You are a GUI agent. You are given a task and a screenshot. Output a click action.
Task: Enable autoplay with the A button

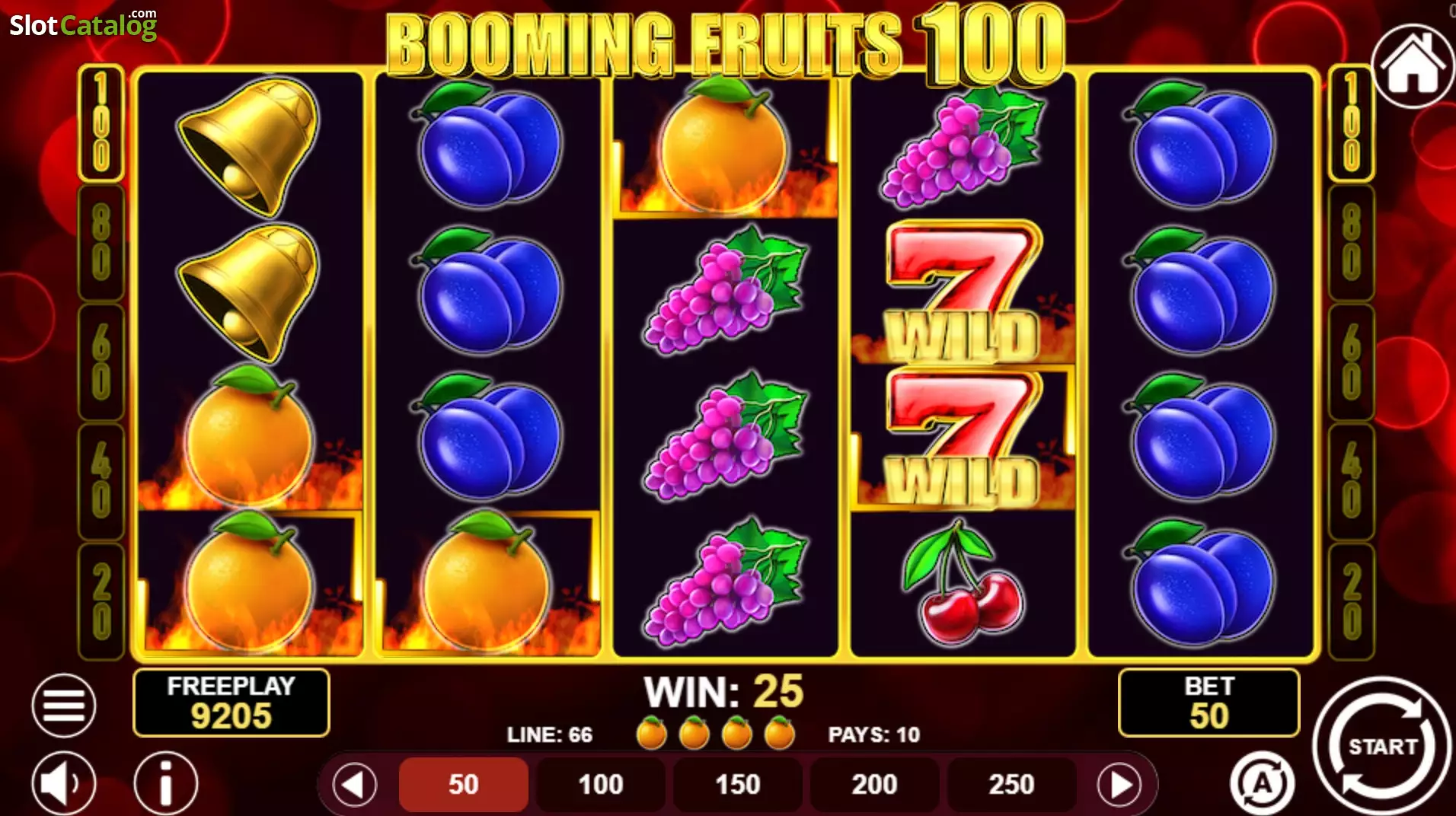[x=1262, y=783]
